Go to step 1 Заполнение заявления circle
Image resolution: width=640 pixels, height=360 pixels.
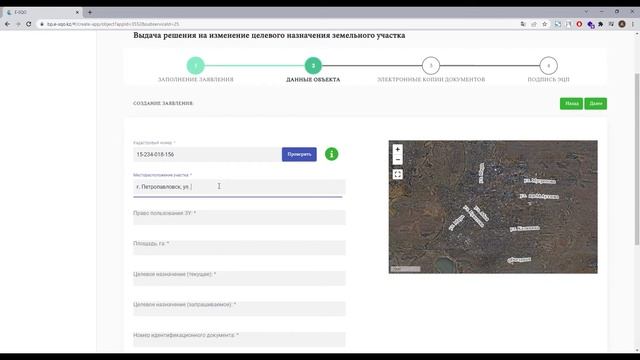(x=196, y=65)
